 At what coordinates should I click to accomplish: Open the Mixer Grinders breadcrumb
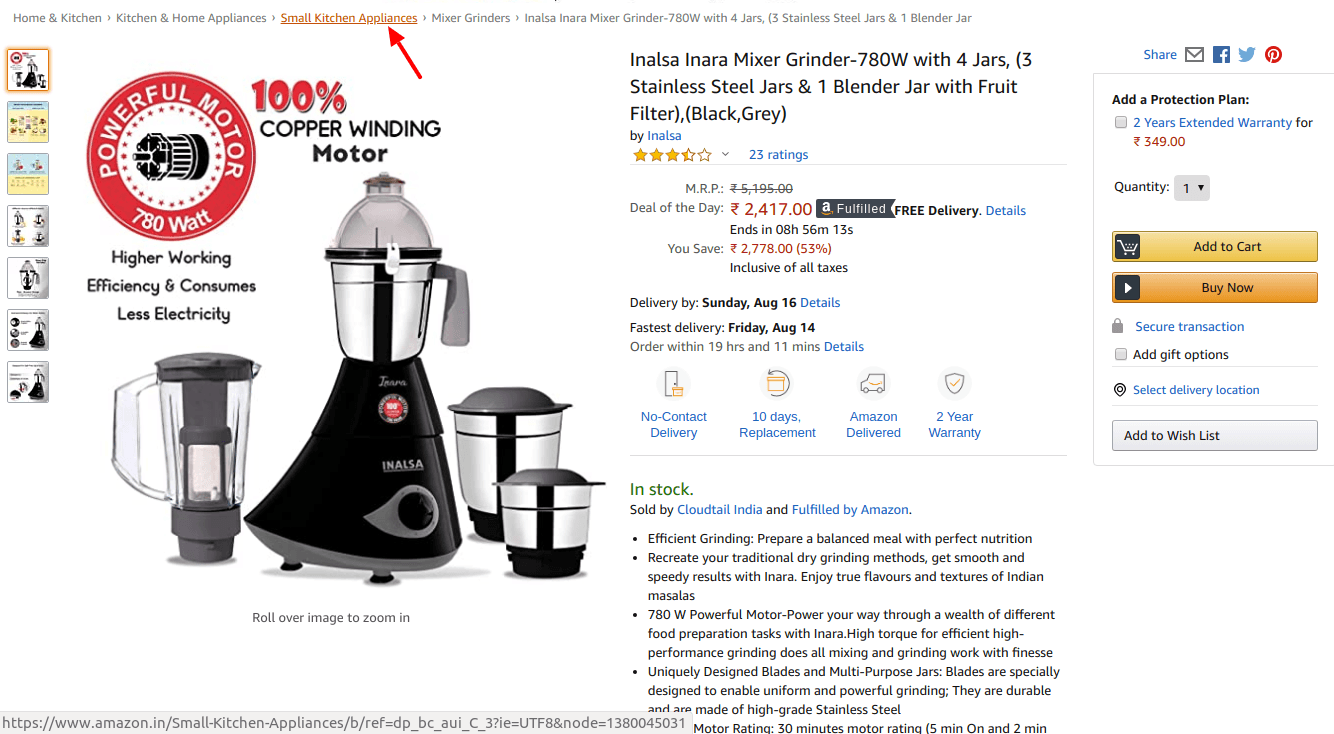(471, 18)
